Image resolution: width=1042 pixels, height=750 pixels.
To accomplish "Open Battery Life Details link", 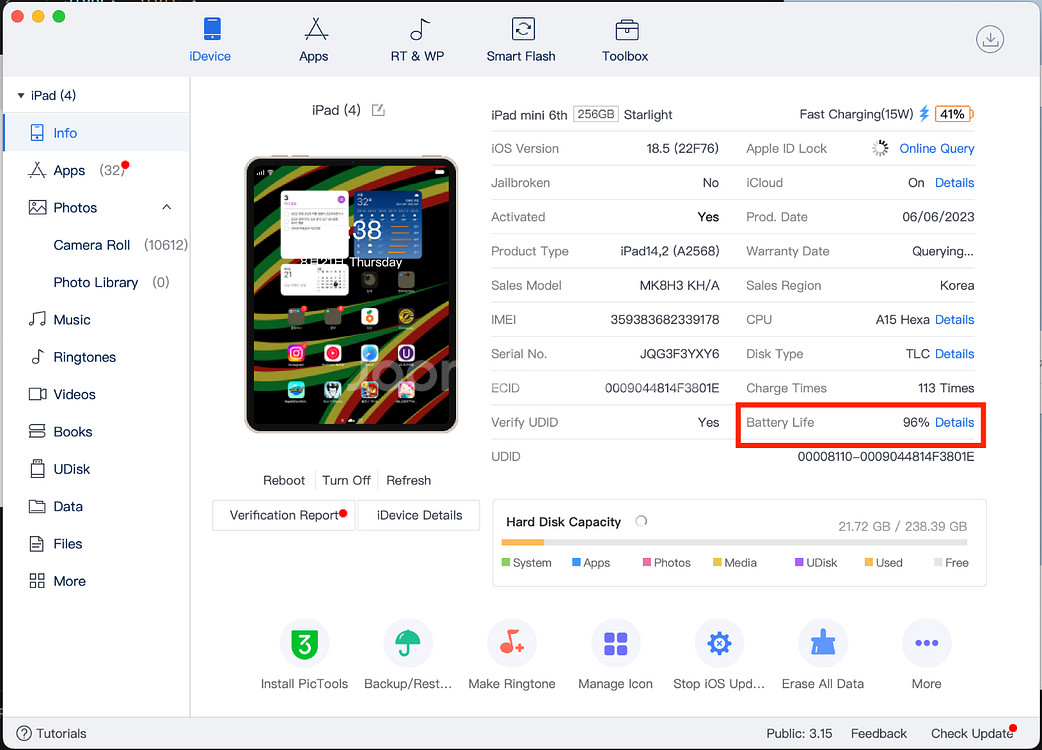I will click(954, 422).
